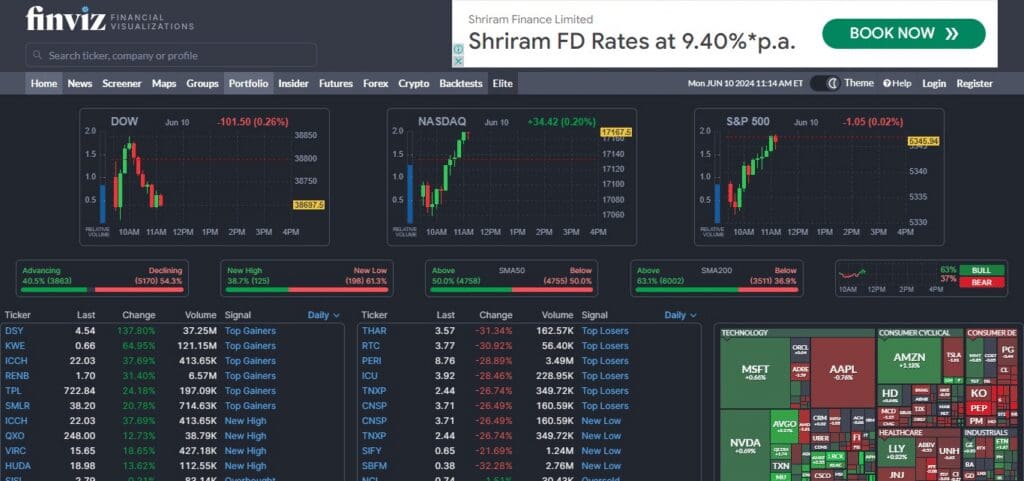The width and height of the screenshot is (1024, 481).
Task: Click the SMA50 above/below bar
Action: coord(511,278)
